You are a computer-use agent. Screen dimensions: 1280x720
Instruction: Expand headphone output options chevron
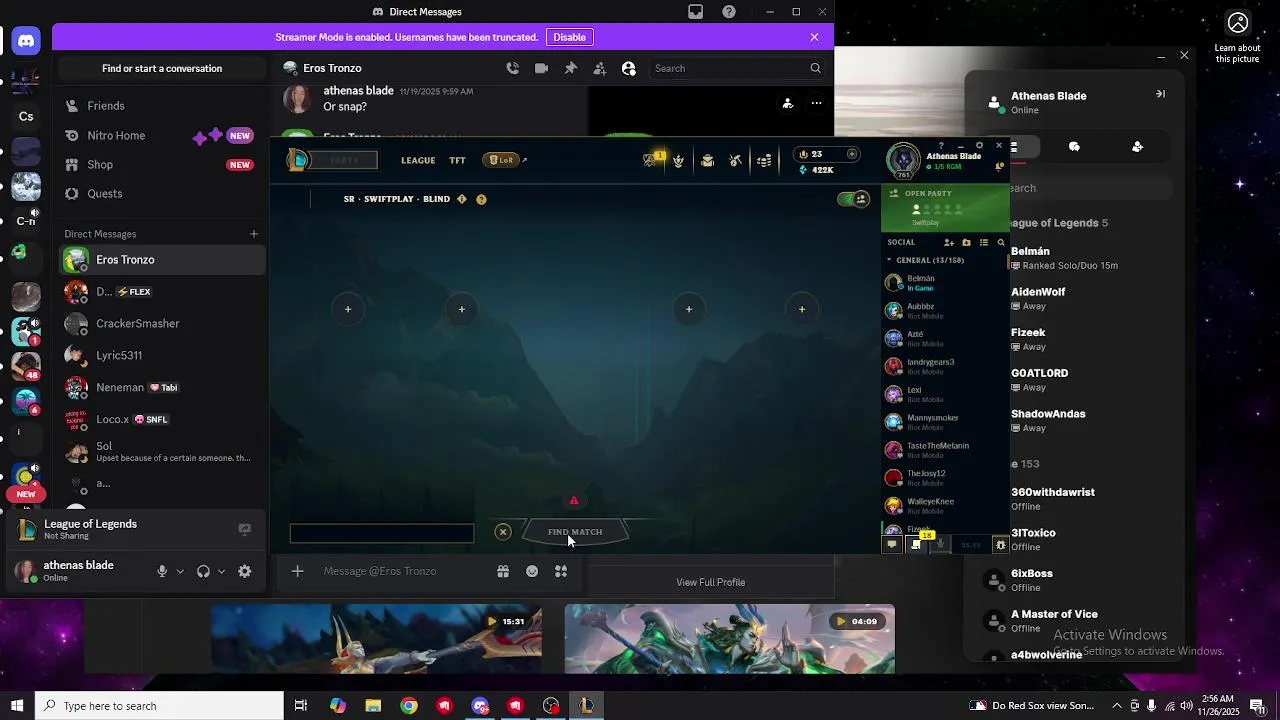tap(221, 571)
